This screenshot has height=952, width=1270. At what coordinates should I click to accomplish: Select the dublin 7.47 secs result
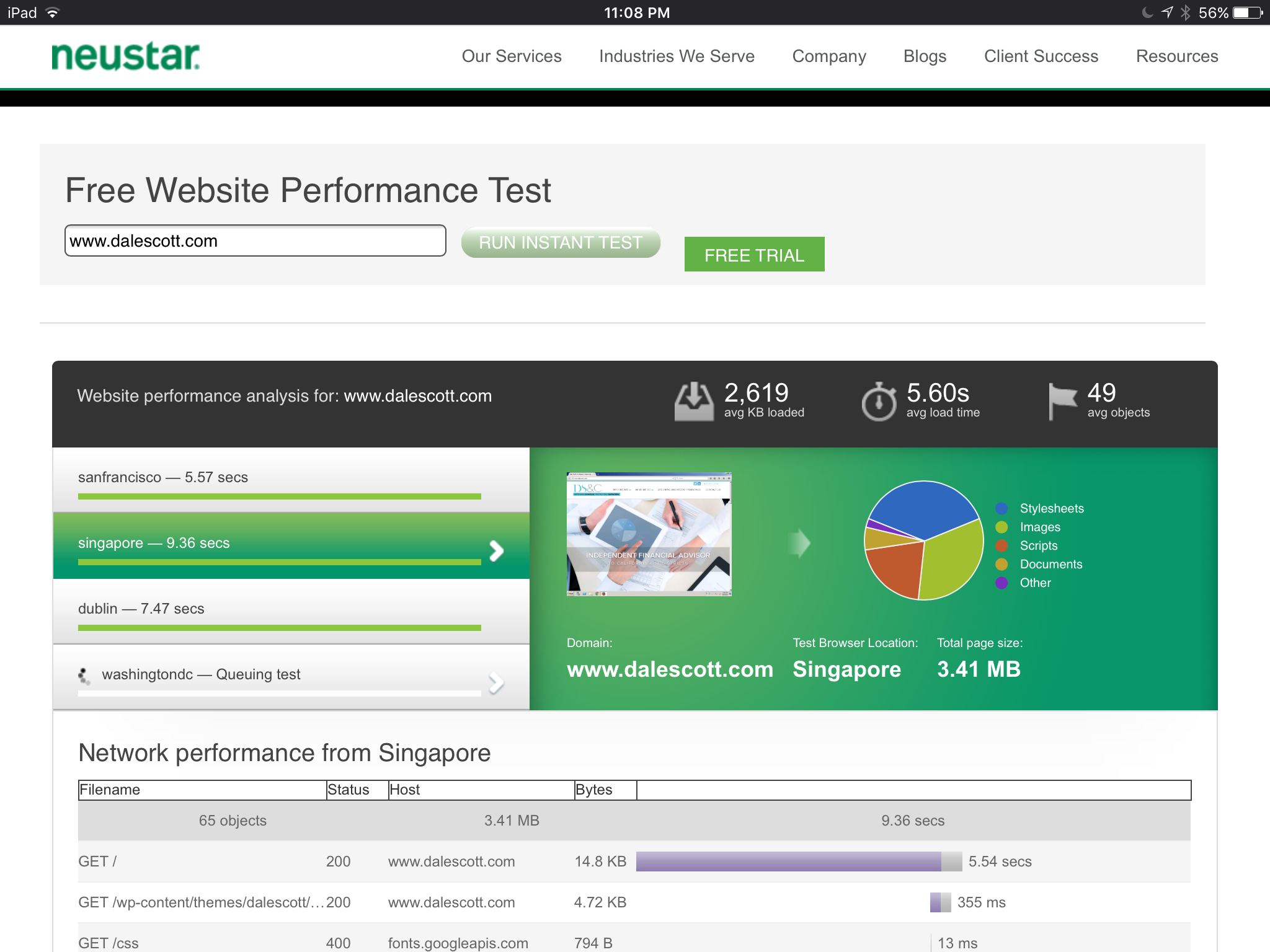(x=291, y=611)
